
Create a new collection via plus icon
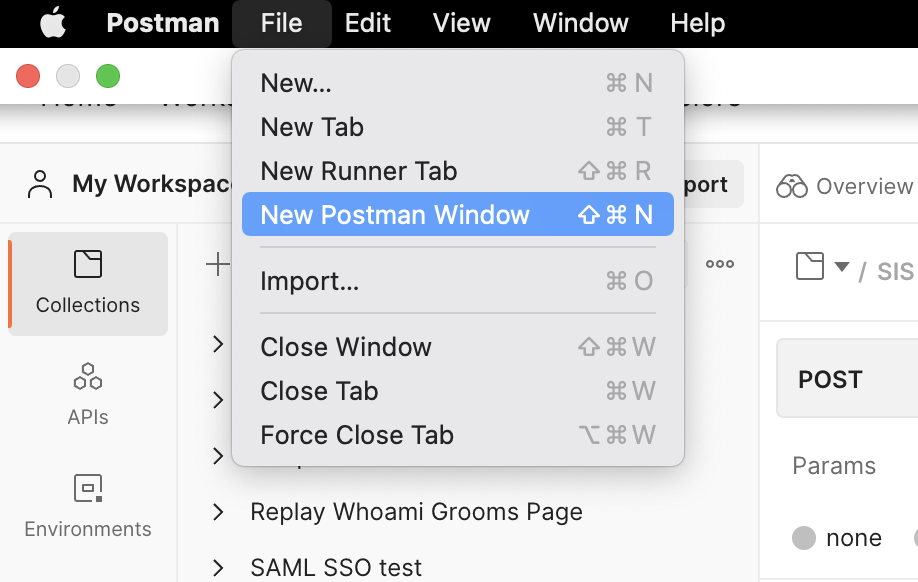219,264
